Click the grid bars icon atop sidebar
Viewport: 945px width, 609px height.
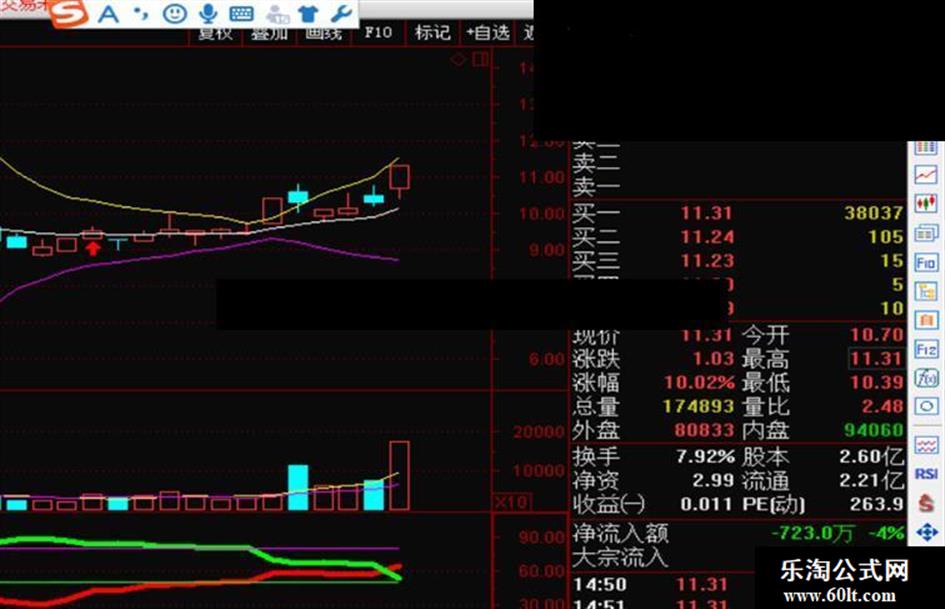pos(926,148)
